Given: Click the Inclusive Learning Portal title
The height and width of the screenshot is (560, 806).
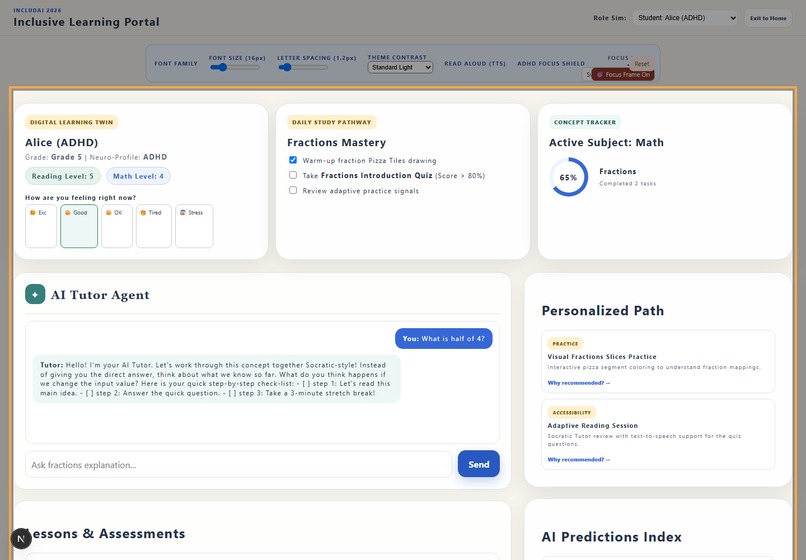Looking at the screenshot, I should pyautogui.click(x=86, y=22).
